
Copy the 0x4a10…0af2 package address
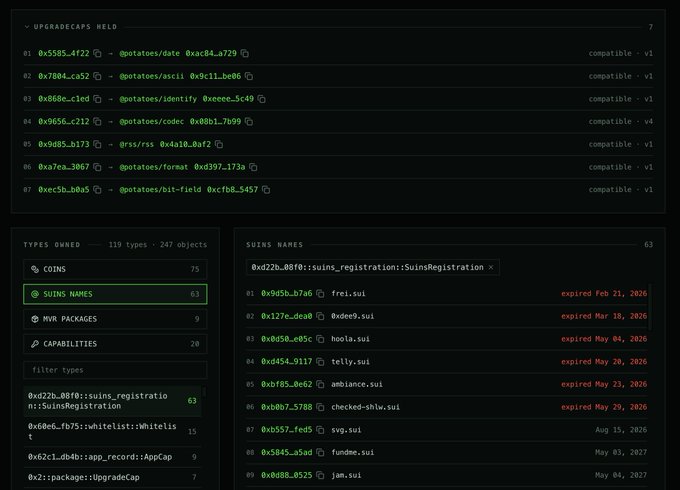tap(219, 144)
